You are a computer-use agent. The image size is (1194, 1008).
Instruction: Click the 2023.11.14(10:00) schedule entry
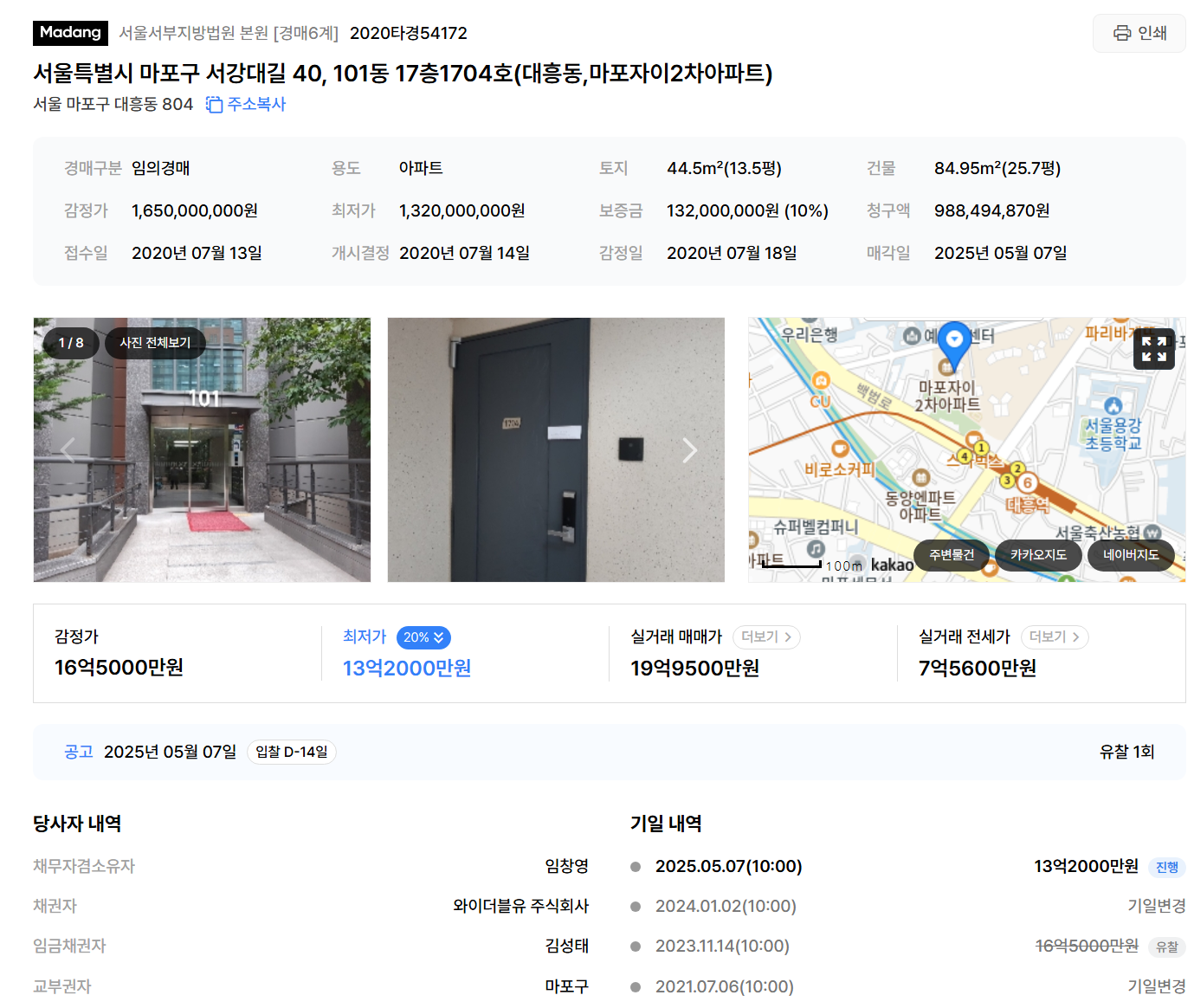[x=722, y=946]
